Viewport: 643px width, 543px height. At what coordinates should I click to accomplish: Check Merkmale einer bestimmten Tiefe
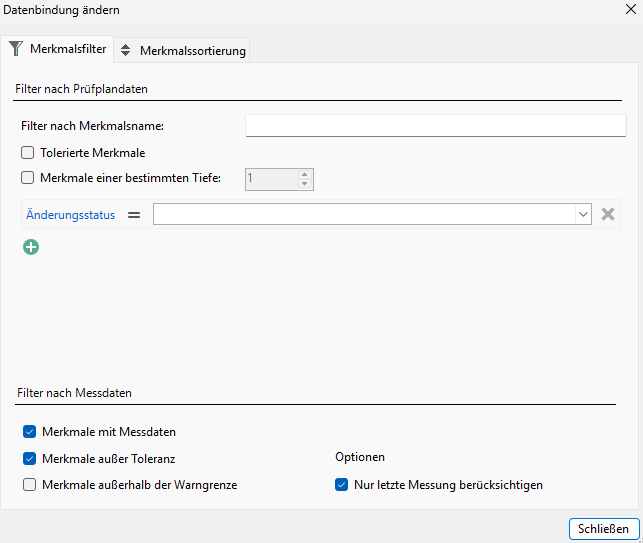tap(27, 178)
